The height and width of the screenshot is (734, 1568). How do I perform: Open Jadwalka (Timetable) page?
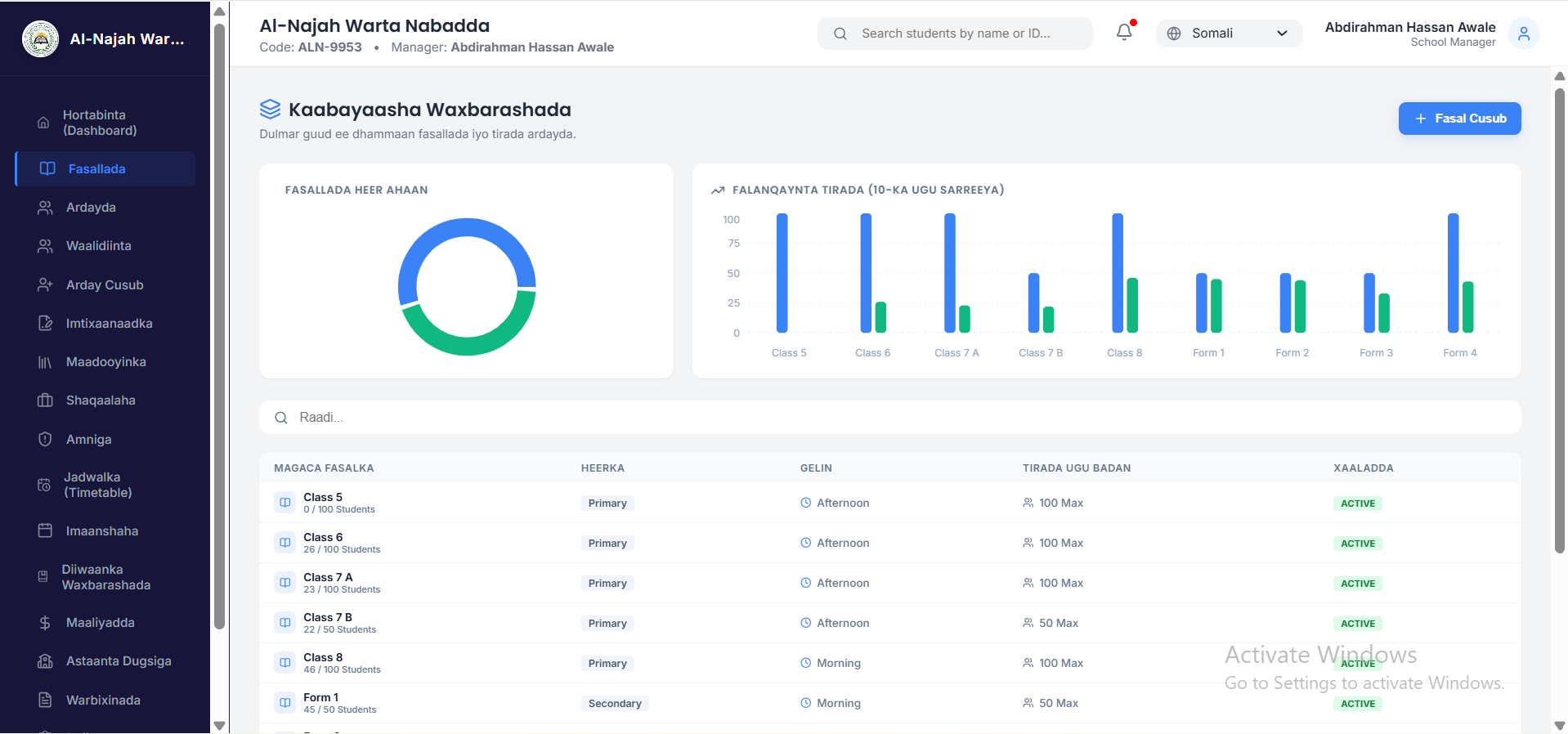pos(105,485)
